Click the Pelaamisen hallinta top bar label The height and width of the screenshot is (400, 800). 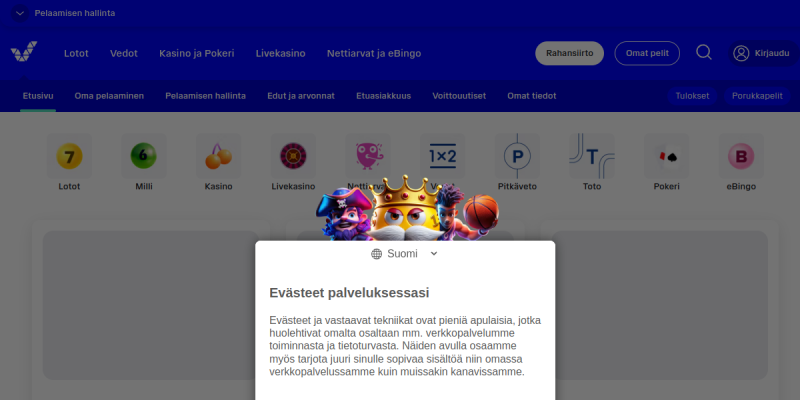(x=75, y=13)
